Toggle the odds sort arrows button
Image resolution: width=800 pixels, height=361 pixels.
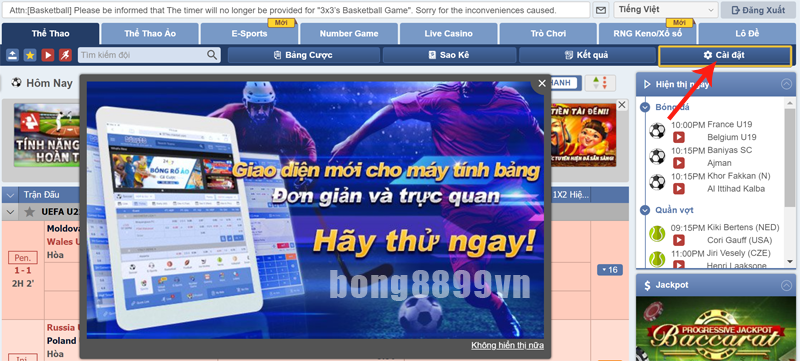[x=600, y=83]
